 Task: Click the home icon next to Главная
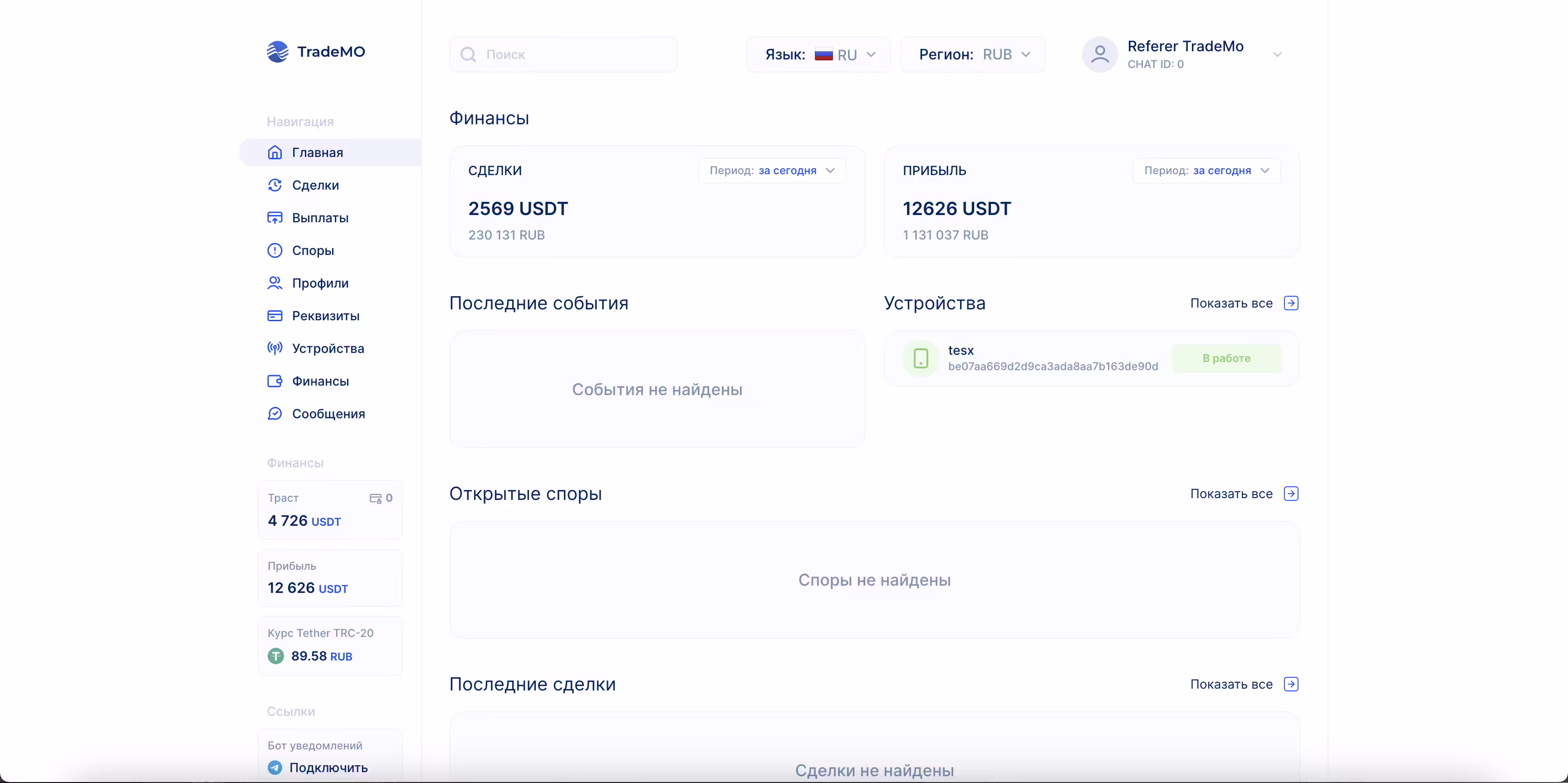tap(275, 152)
